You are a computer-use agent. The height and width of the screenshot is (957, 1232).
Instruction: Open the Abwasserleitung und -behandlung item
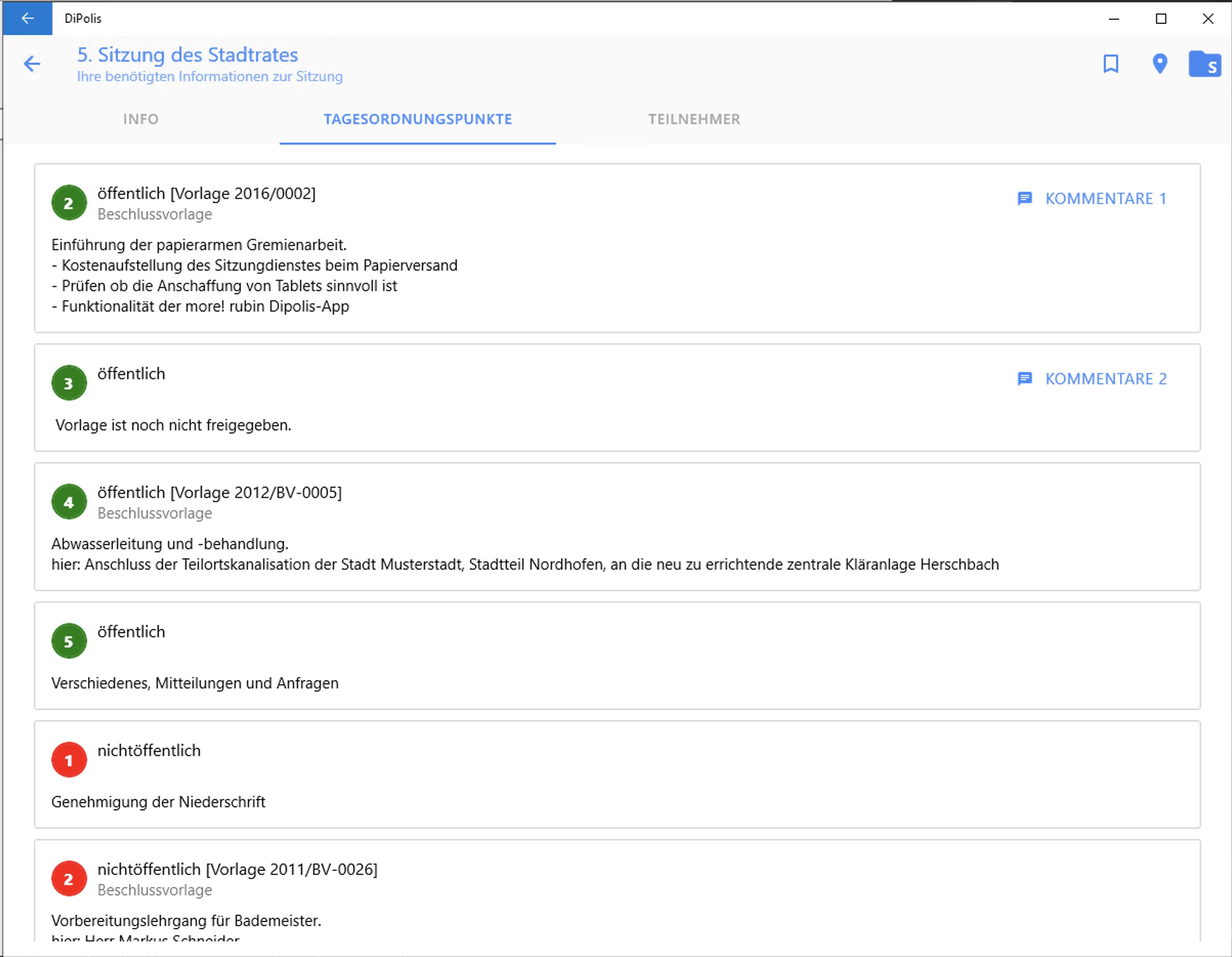tap(169, 544)
